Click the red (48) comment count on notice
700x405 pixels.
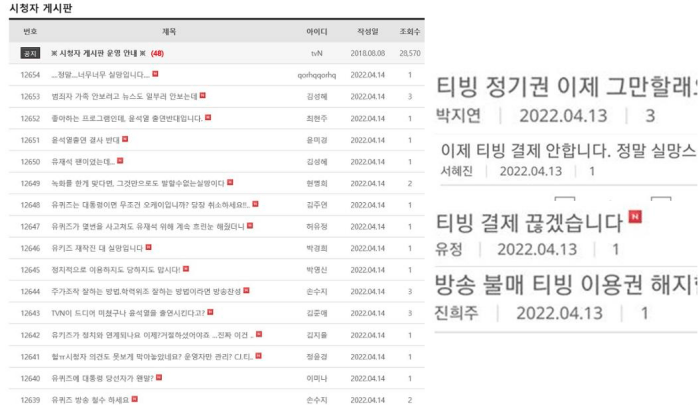pos(157,53)
